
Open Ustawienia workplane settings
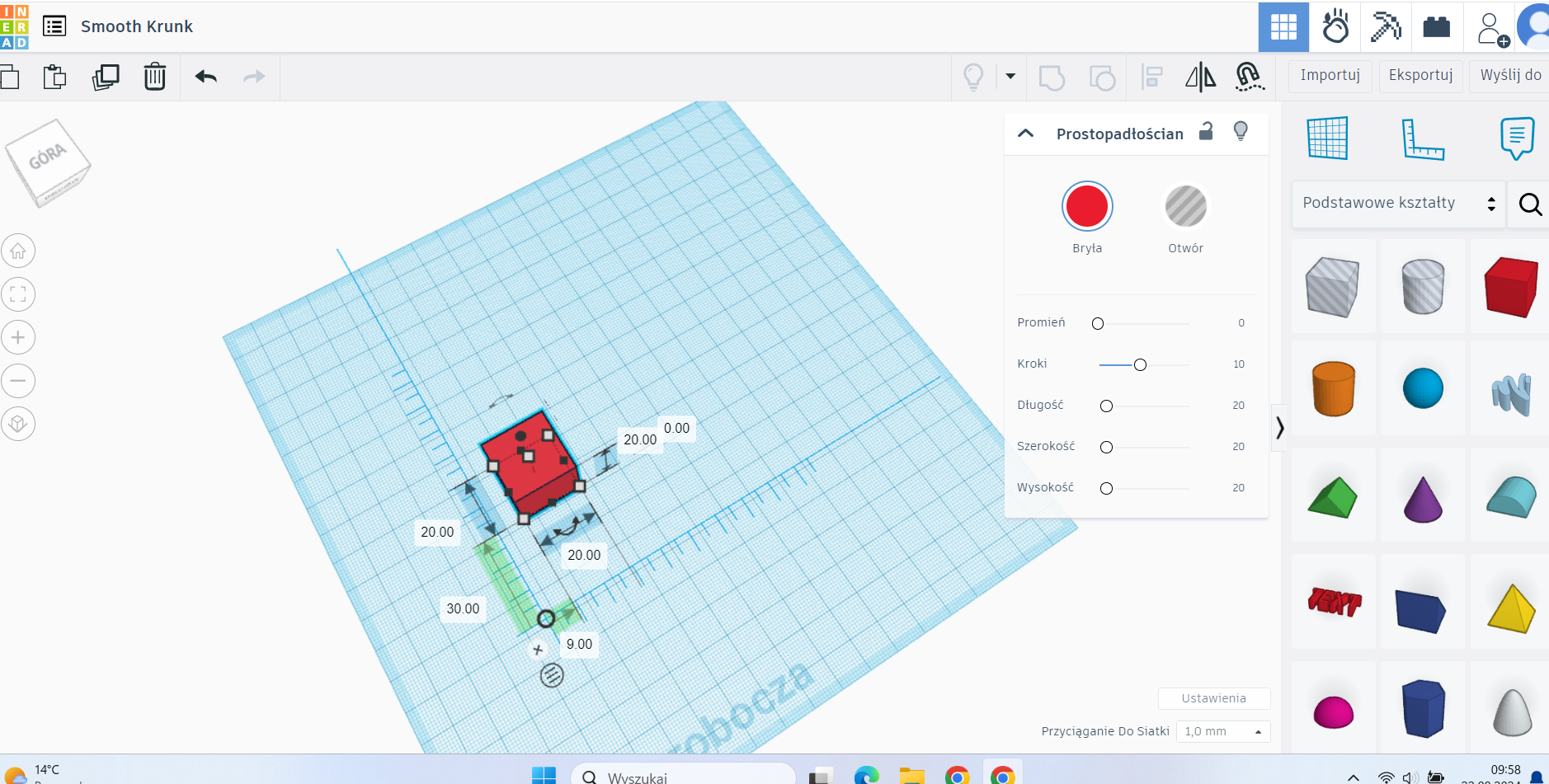click(x=1213, y=698)
